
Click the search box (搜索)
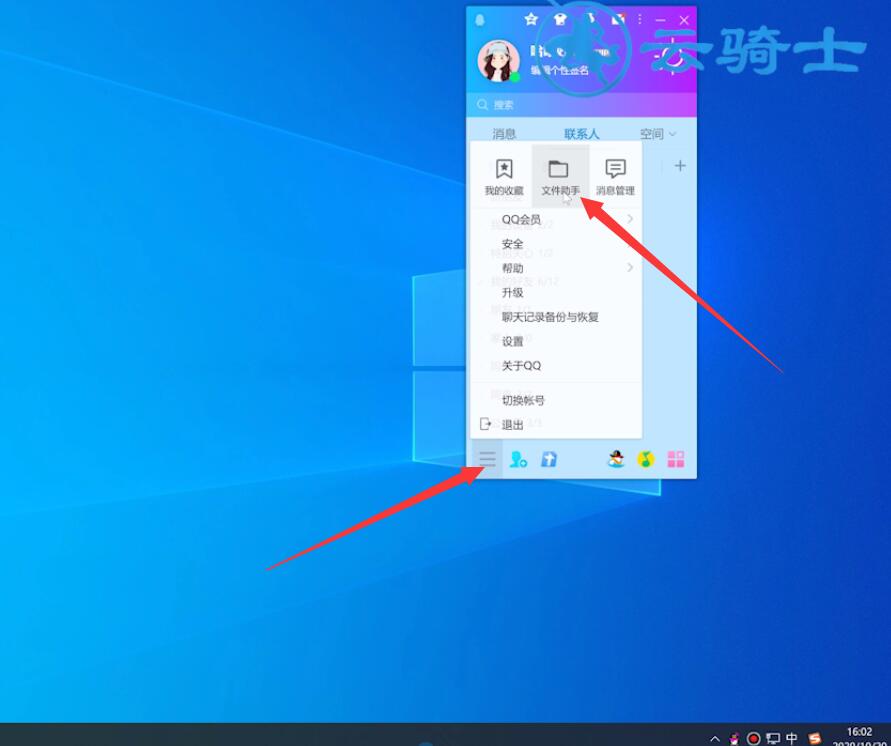581,105
